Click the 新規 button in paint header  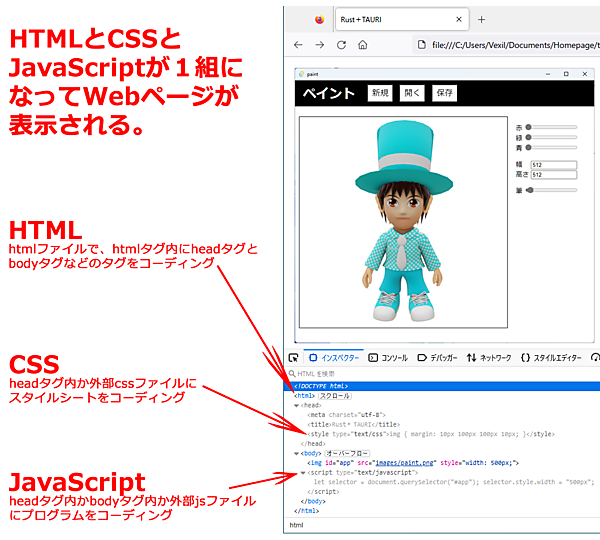coord(380,93)
